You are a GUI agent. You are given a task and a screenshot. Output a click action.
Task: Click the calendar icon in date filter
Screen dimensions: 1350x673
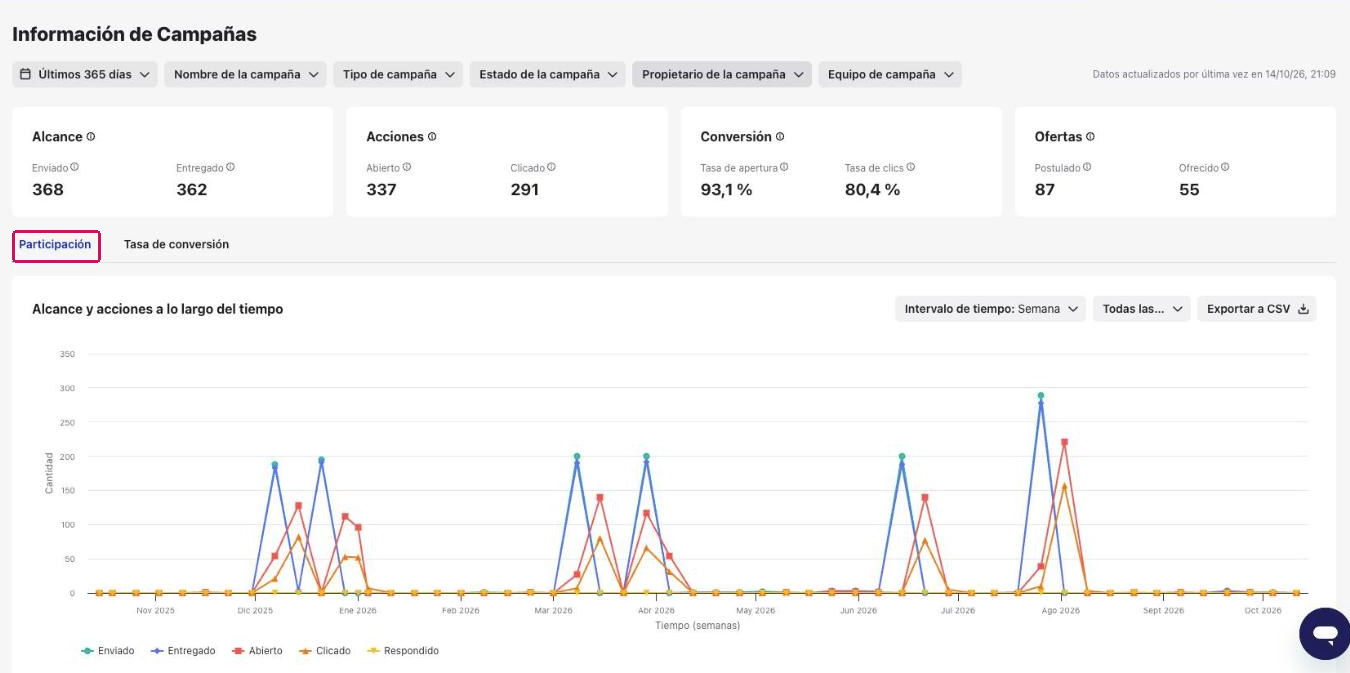(x=26, y=74)
